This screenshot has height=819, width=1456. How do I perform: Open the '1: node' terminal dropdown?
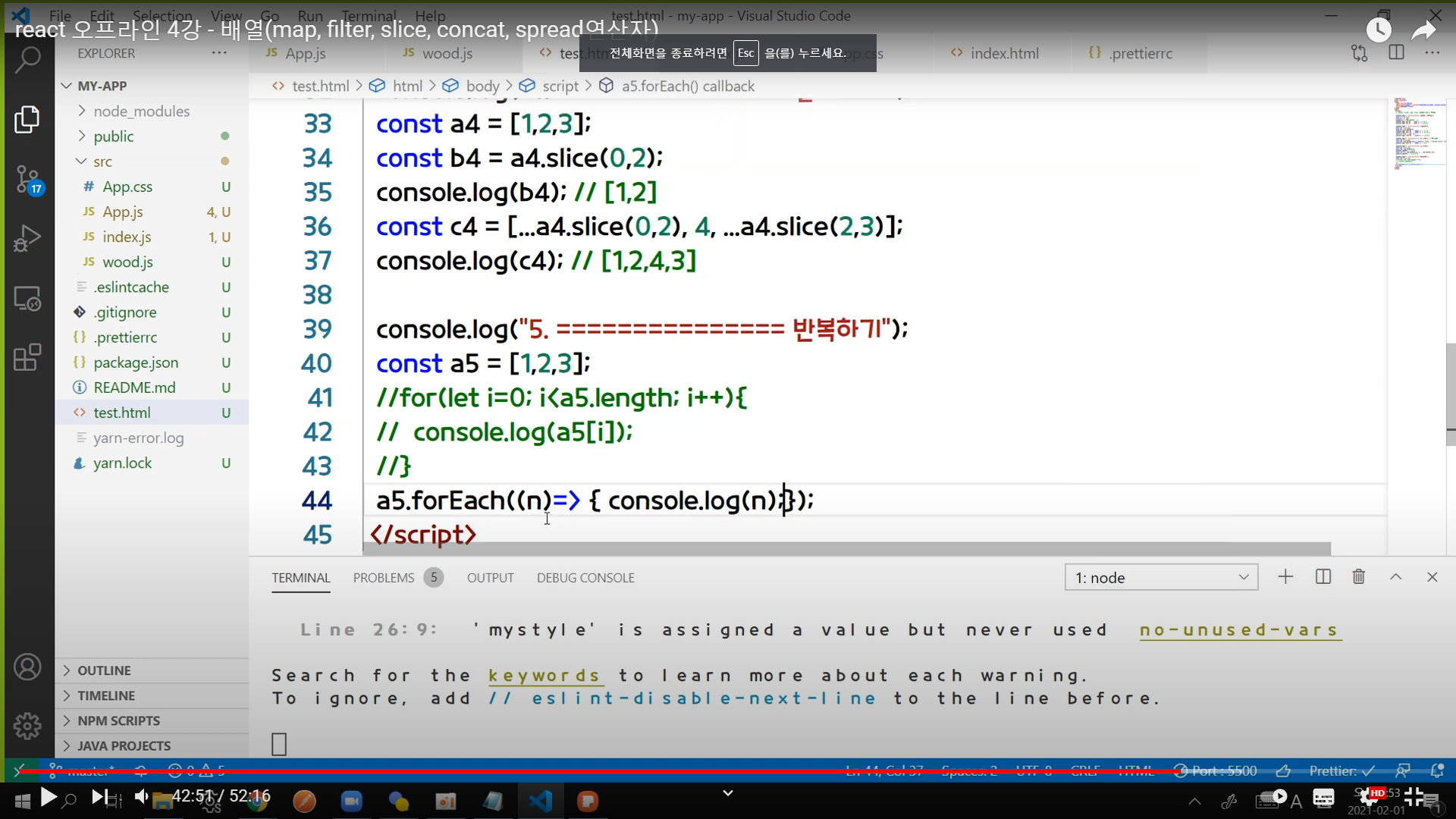[x=1161, y=578]
